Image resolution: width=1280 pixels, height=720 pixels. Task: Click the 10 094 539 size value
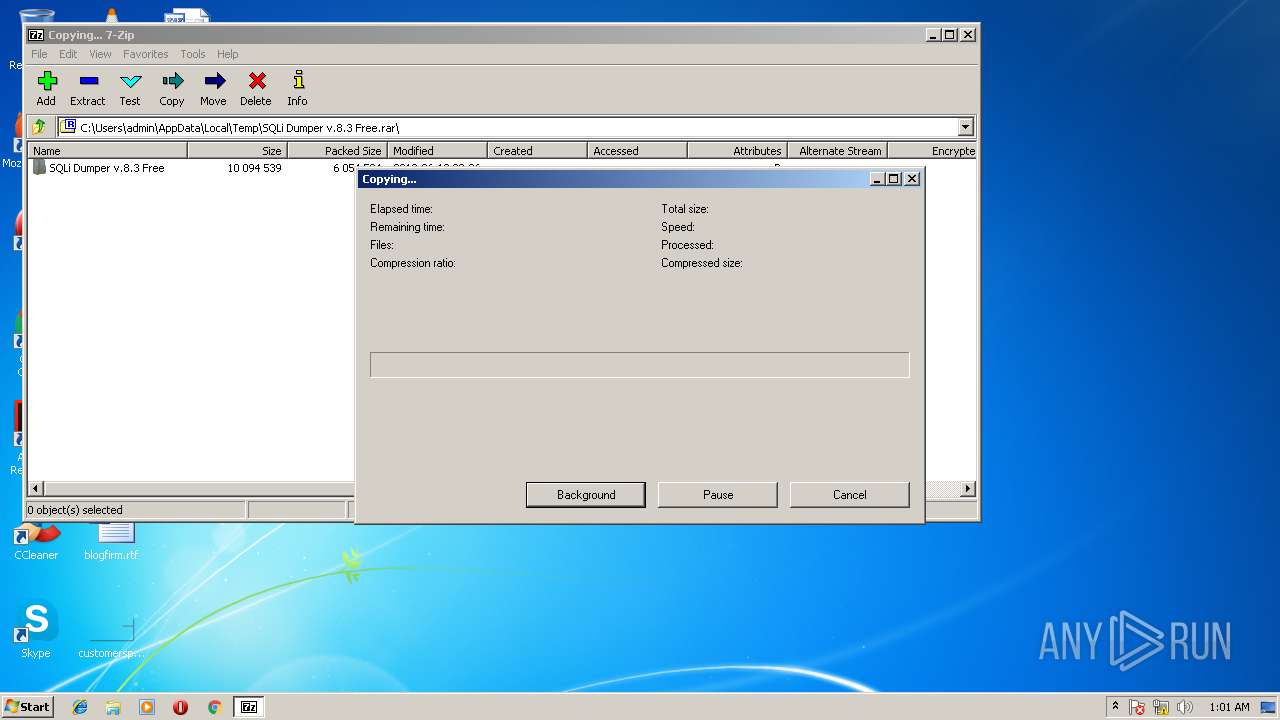(x=254, y=168)
